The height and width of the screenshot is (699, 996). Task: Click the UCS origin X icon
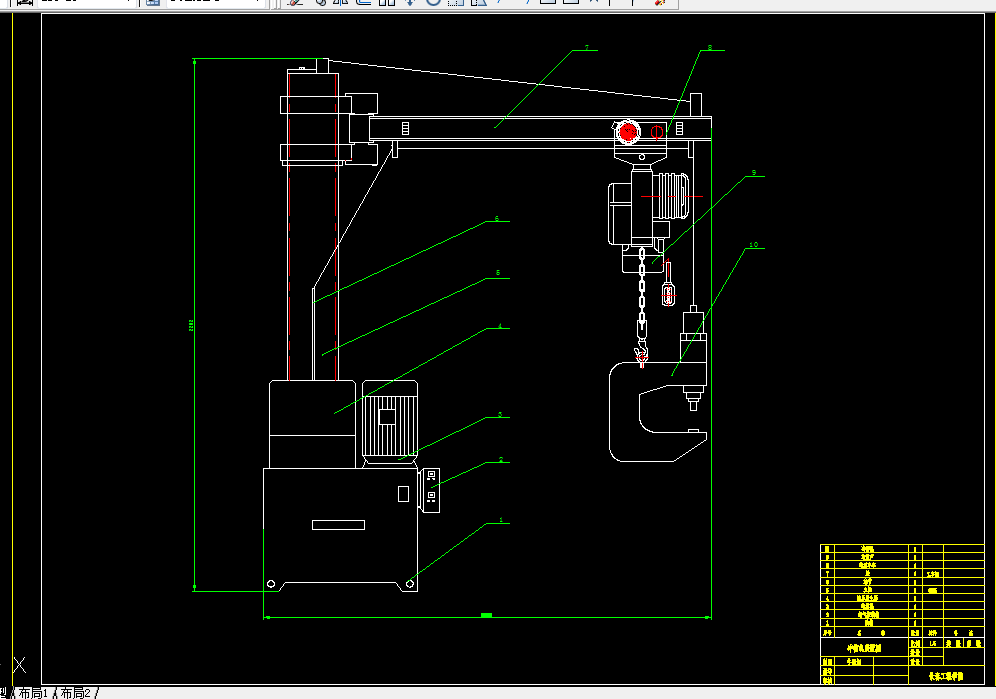coord(20,665)
